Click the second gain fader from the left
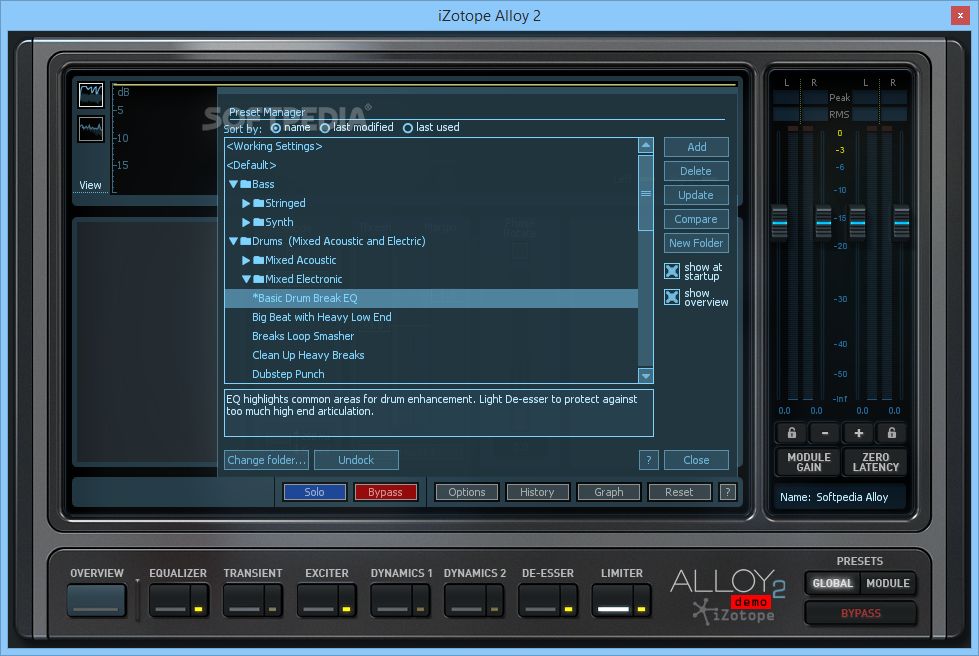 click(824, 222)
